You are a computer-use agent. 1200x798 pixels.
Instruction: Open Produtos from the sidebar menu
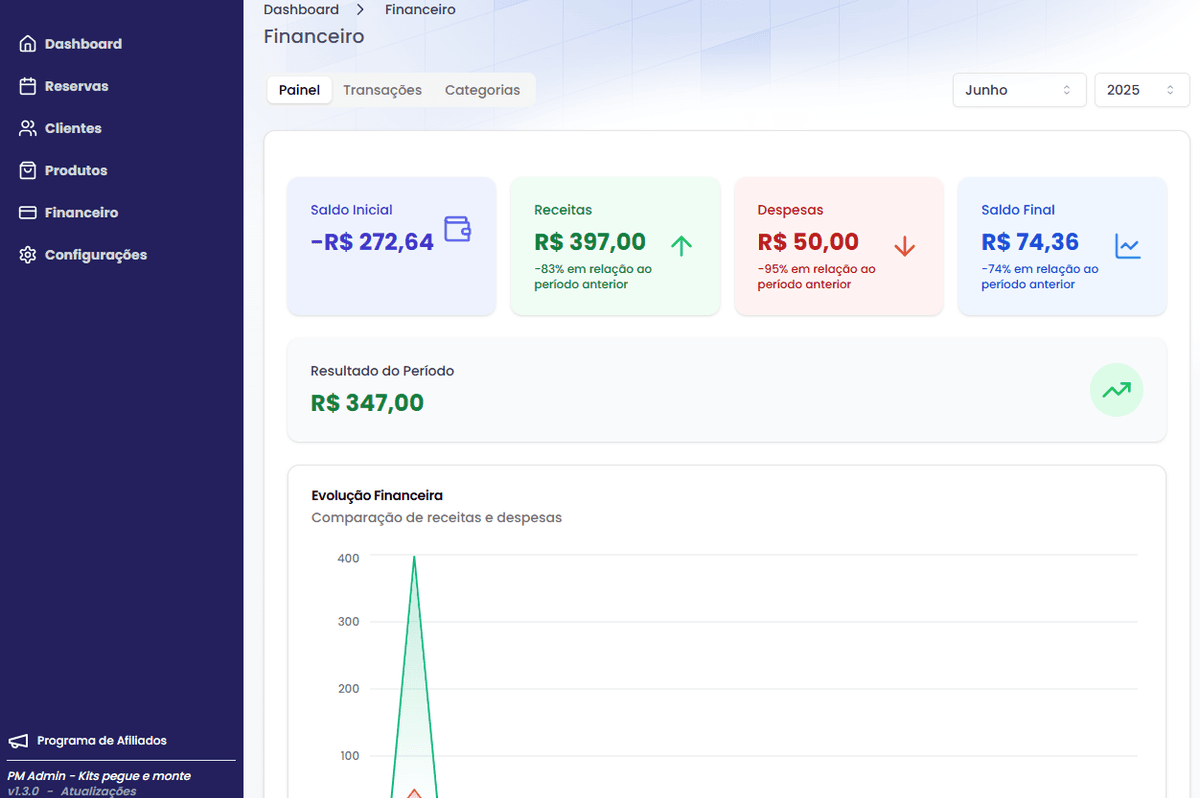(76, 170)
